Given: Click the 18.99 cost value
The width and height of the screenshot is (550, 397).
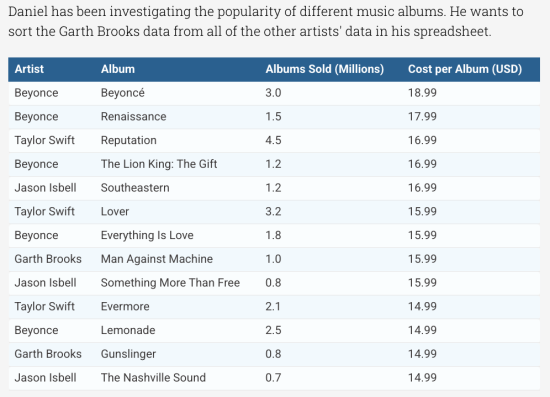Looking at the screenshot, I should pos(422,93).
